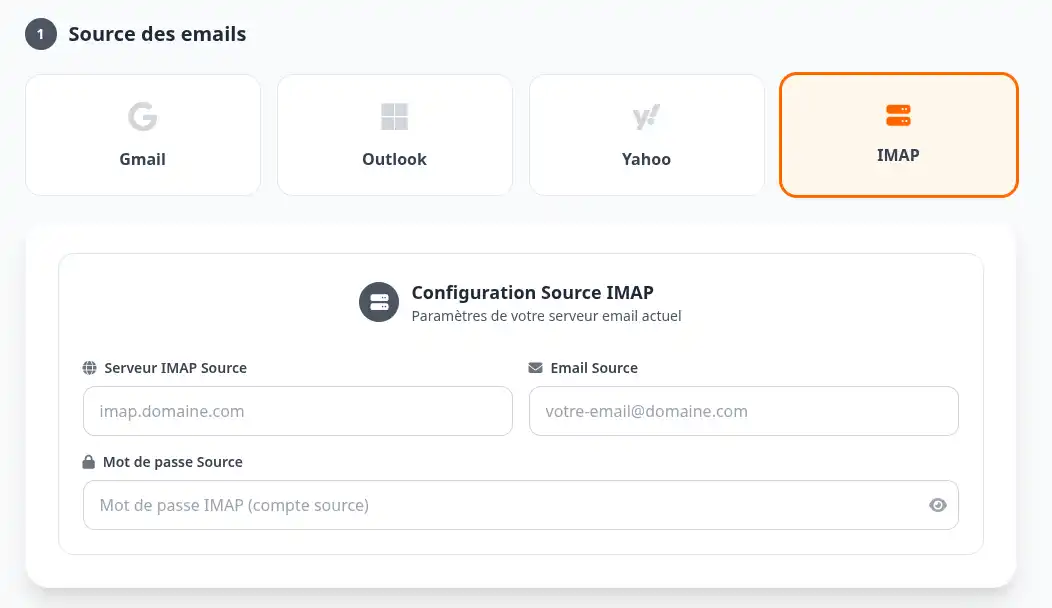Click the Yahoo Y! logo icon
1052x608 pixels.
646,117
